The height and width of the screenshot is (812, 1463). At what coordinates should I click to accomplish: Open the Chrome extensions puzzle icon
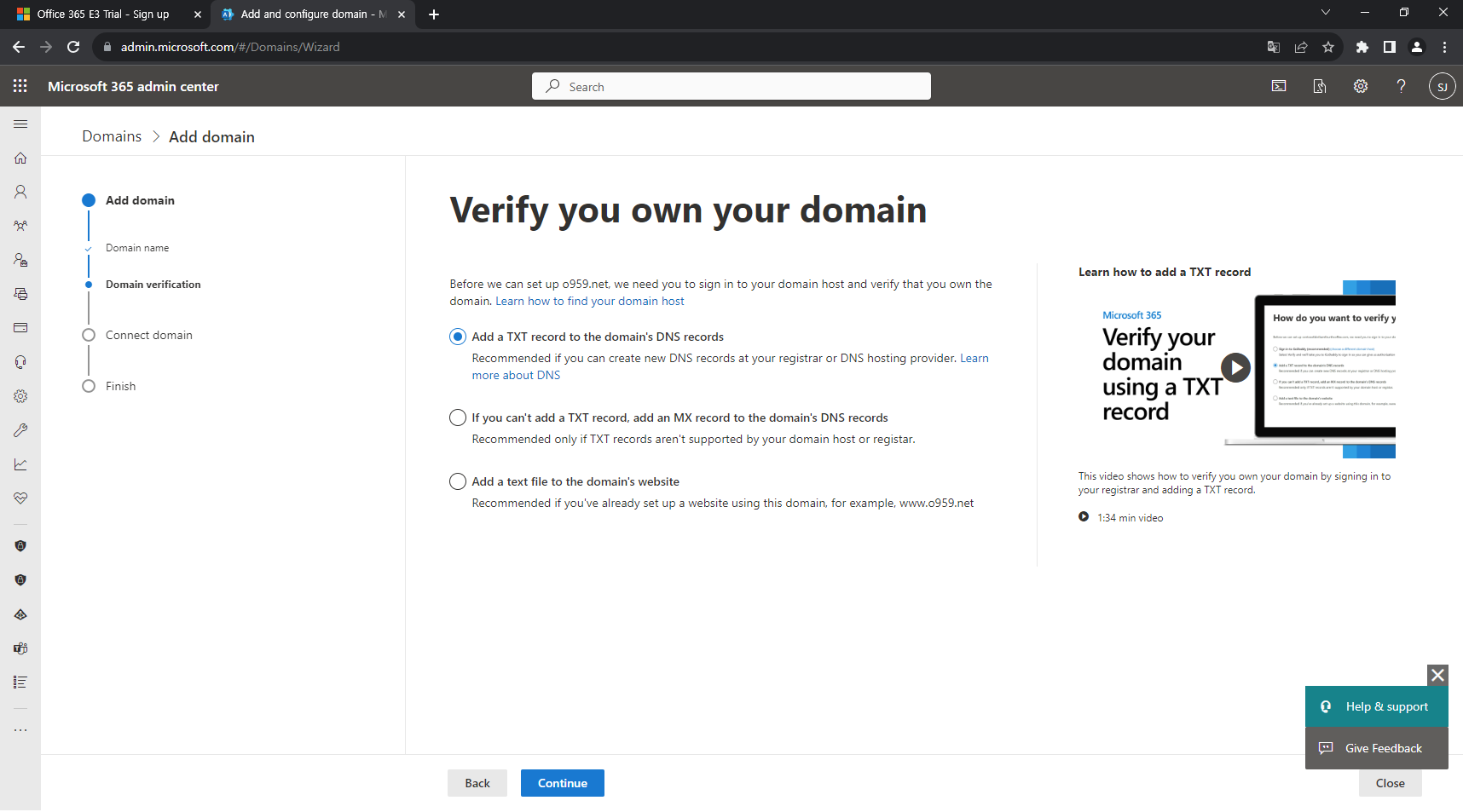1362,47
